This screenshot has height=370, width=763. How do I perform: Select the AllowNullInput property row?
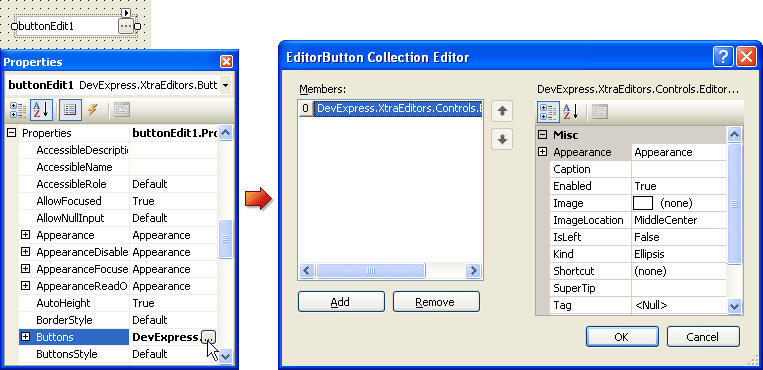click(118, 218)
